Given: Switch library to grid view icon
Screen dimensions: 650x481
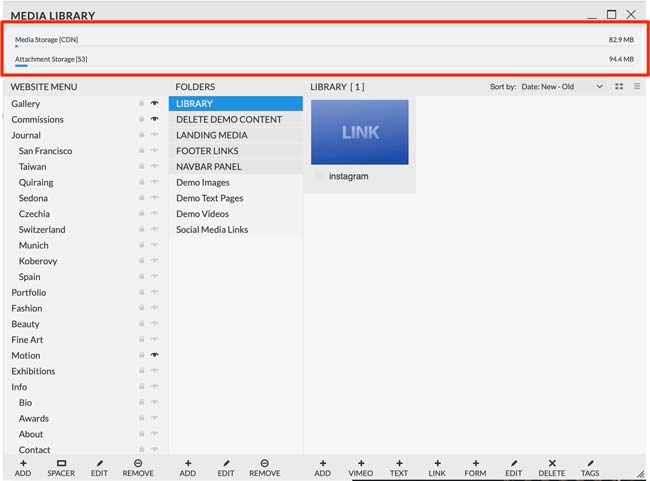Looking at the screenshot, I should (619, 87).
